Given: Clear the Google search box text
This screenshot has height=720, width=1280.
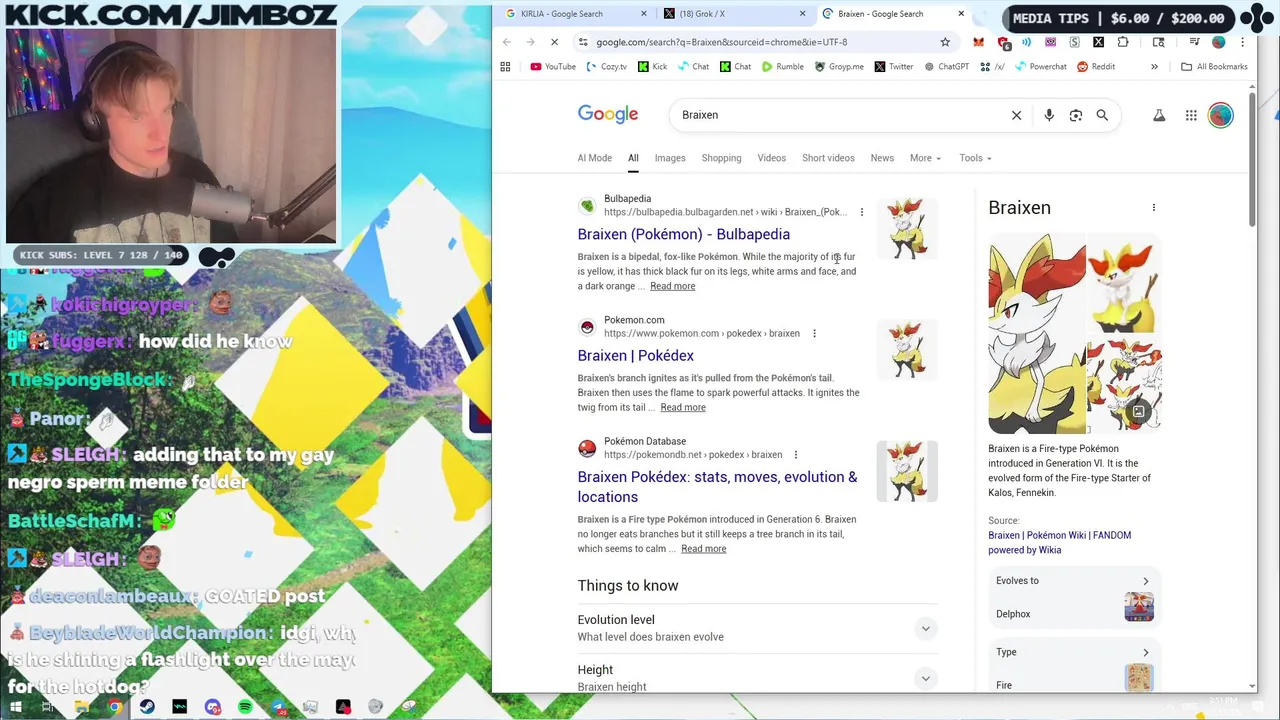Looking at the screenshot, I should [1016, 115].
